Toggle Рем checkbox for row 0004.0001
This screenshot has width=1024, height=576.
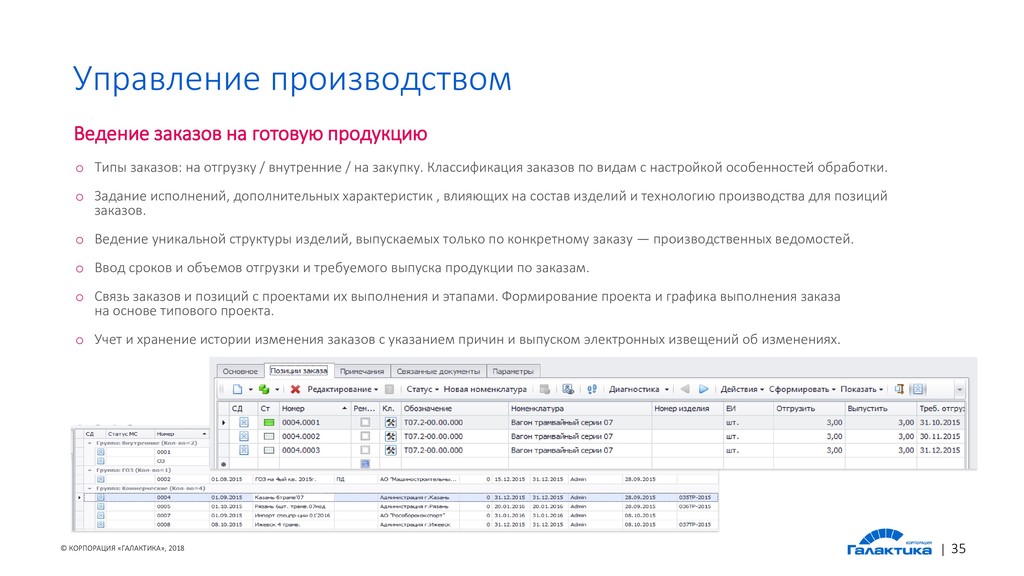[365, 423]
